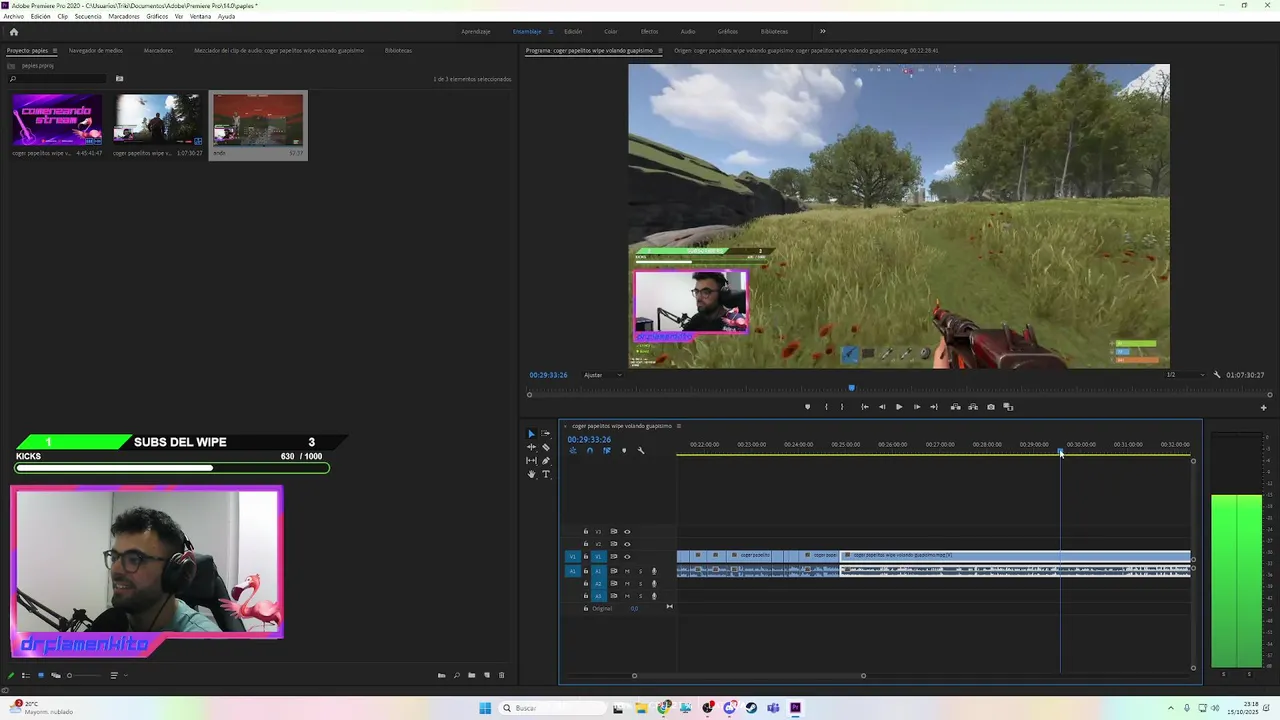Open the Program monitor button editor plus
Screen dimensions: 1280x720
tap(1263, 407)
